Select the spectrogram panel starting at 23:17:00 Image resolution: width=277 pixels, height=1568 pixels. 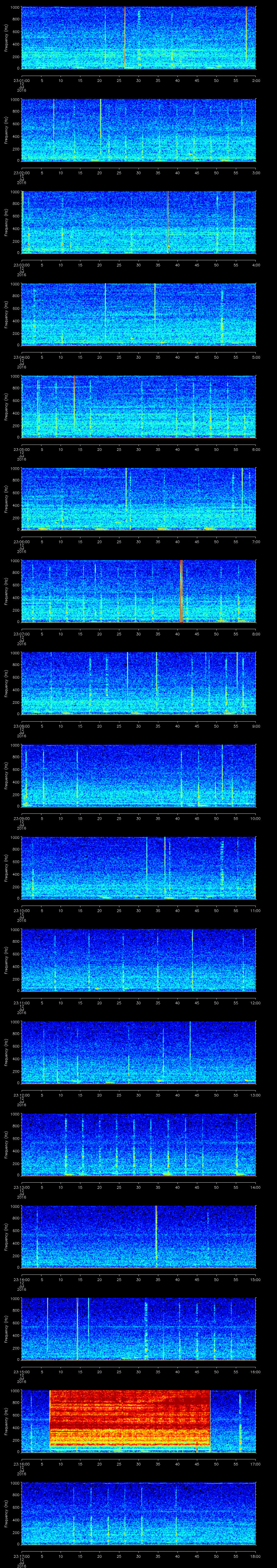[139, 1513]
